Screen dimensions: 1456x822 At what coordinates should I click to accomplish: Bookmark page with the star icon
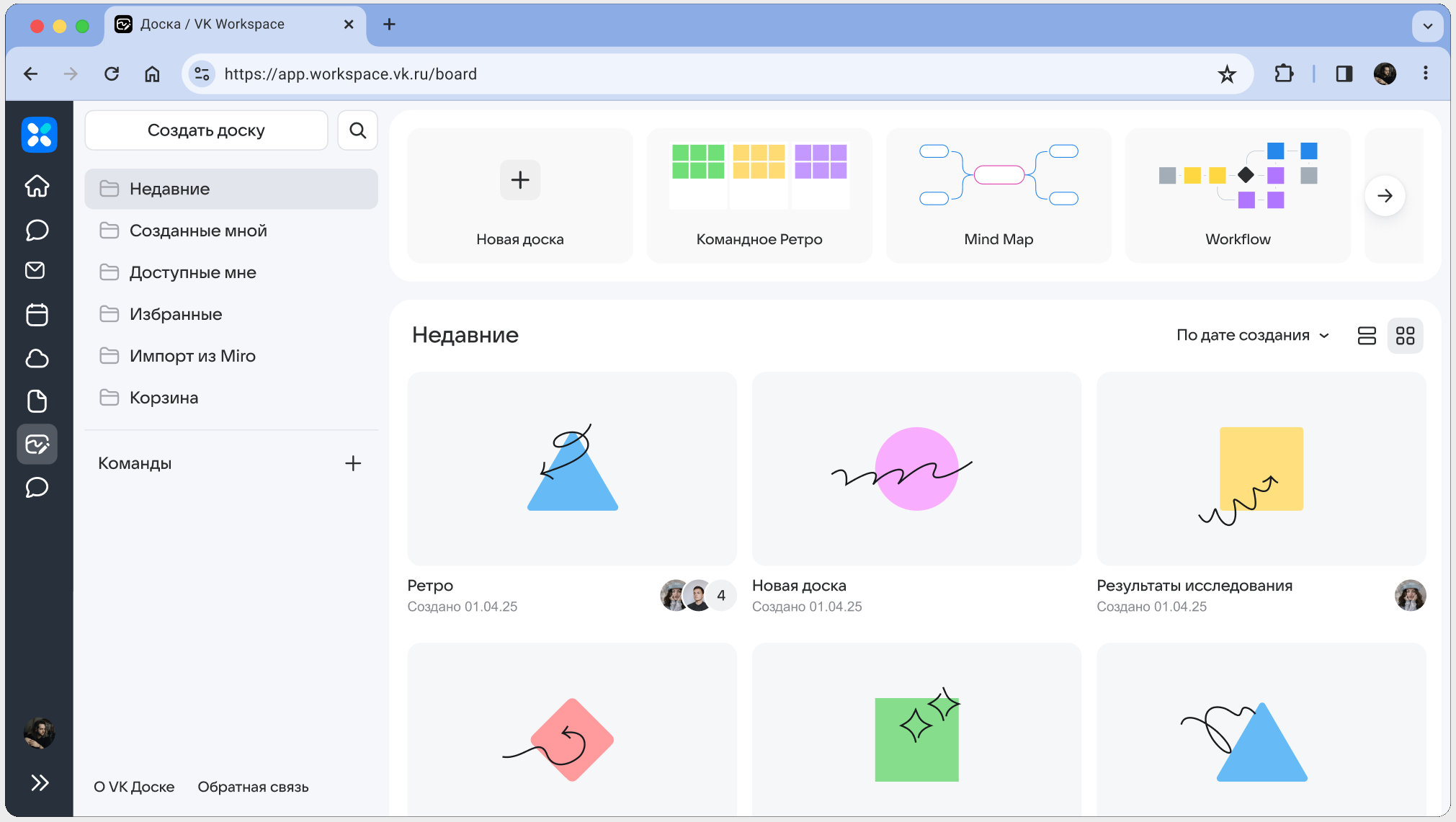(x=1227, y=73)
